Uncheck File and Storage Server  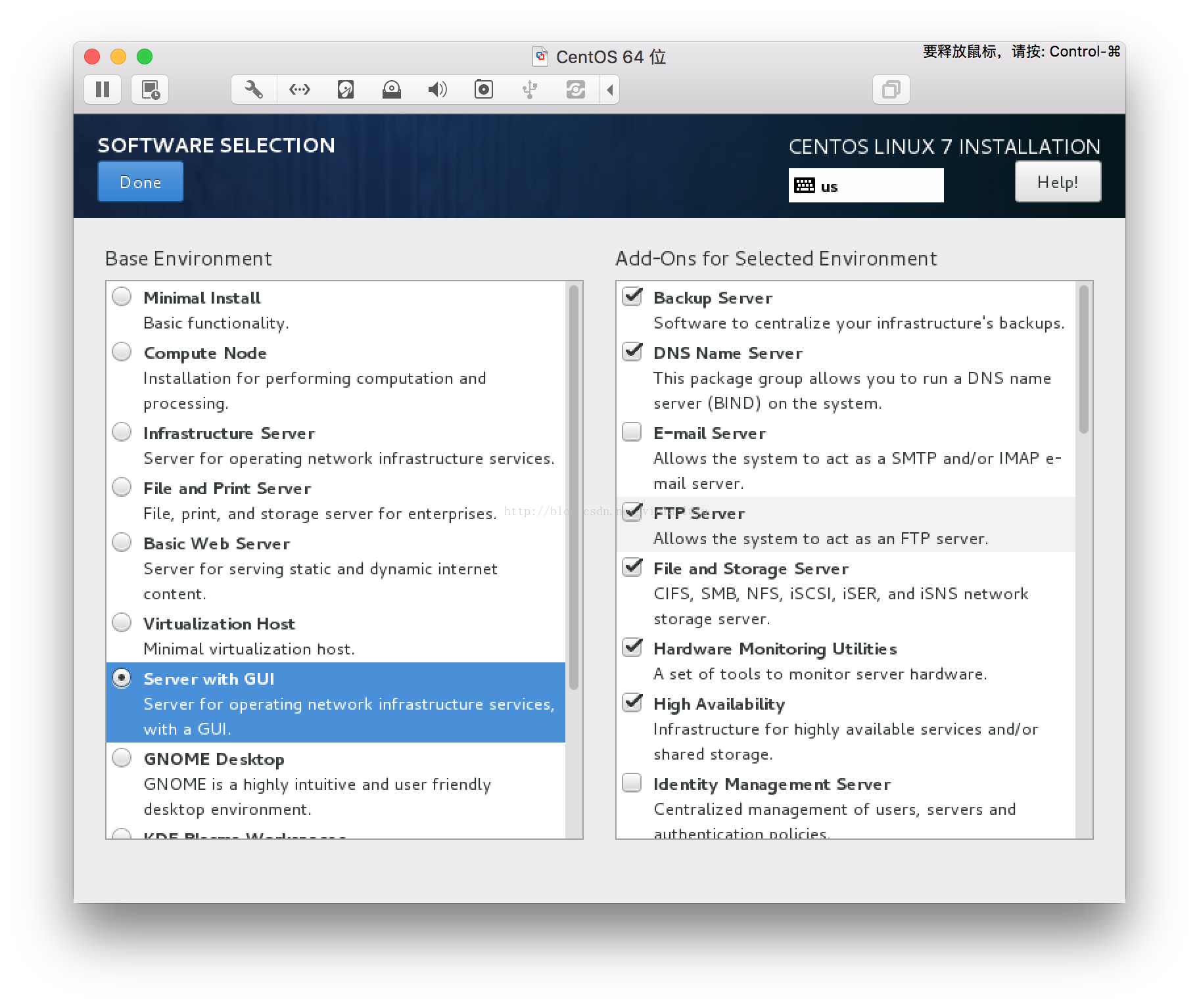[632, 568]
